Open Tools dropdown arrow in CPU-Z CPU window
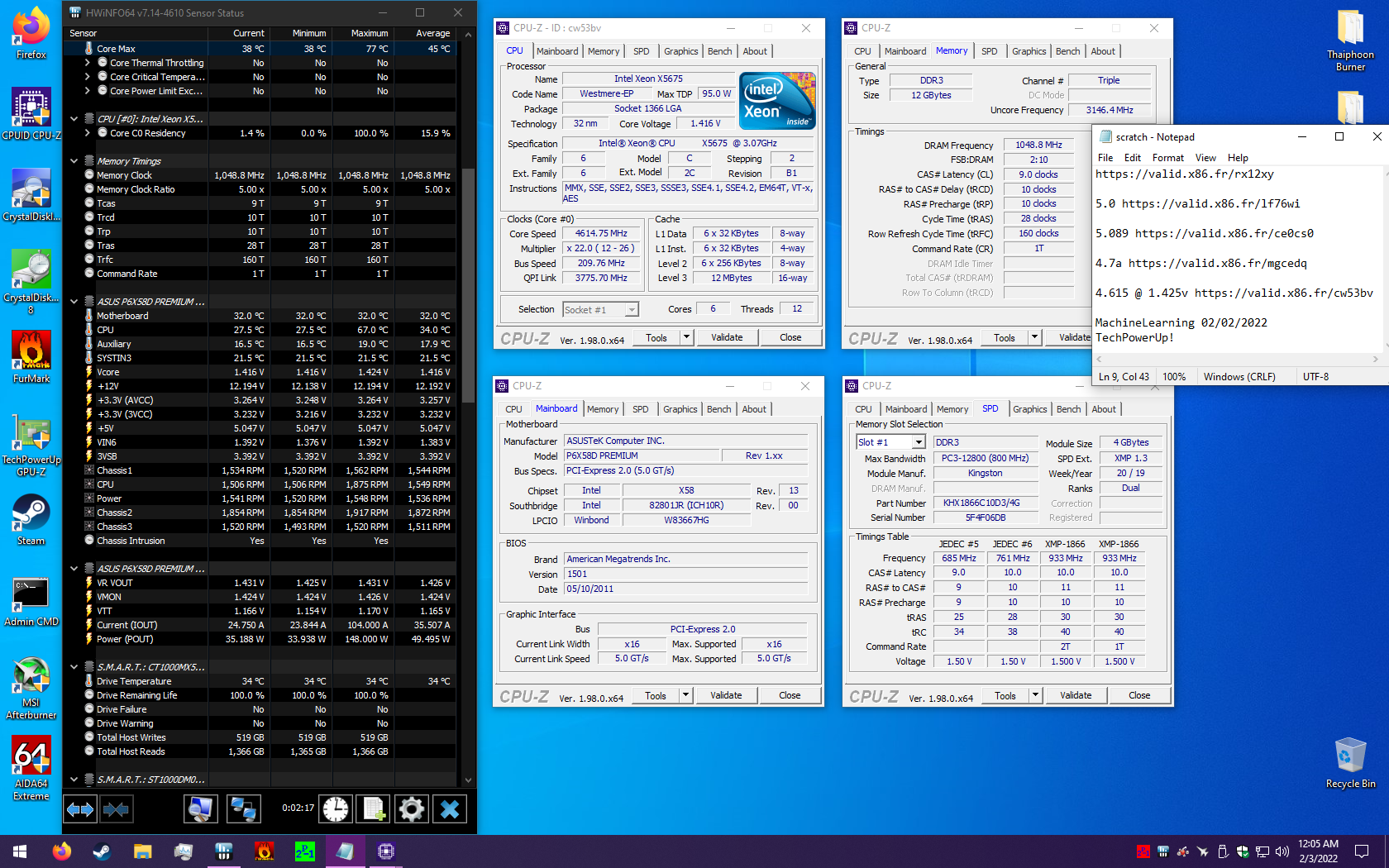 (685, 337)
